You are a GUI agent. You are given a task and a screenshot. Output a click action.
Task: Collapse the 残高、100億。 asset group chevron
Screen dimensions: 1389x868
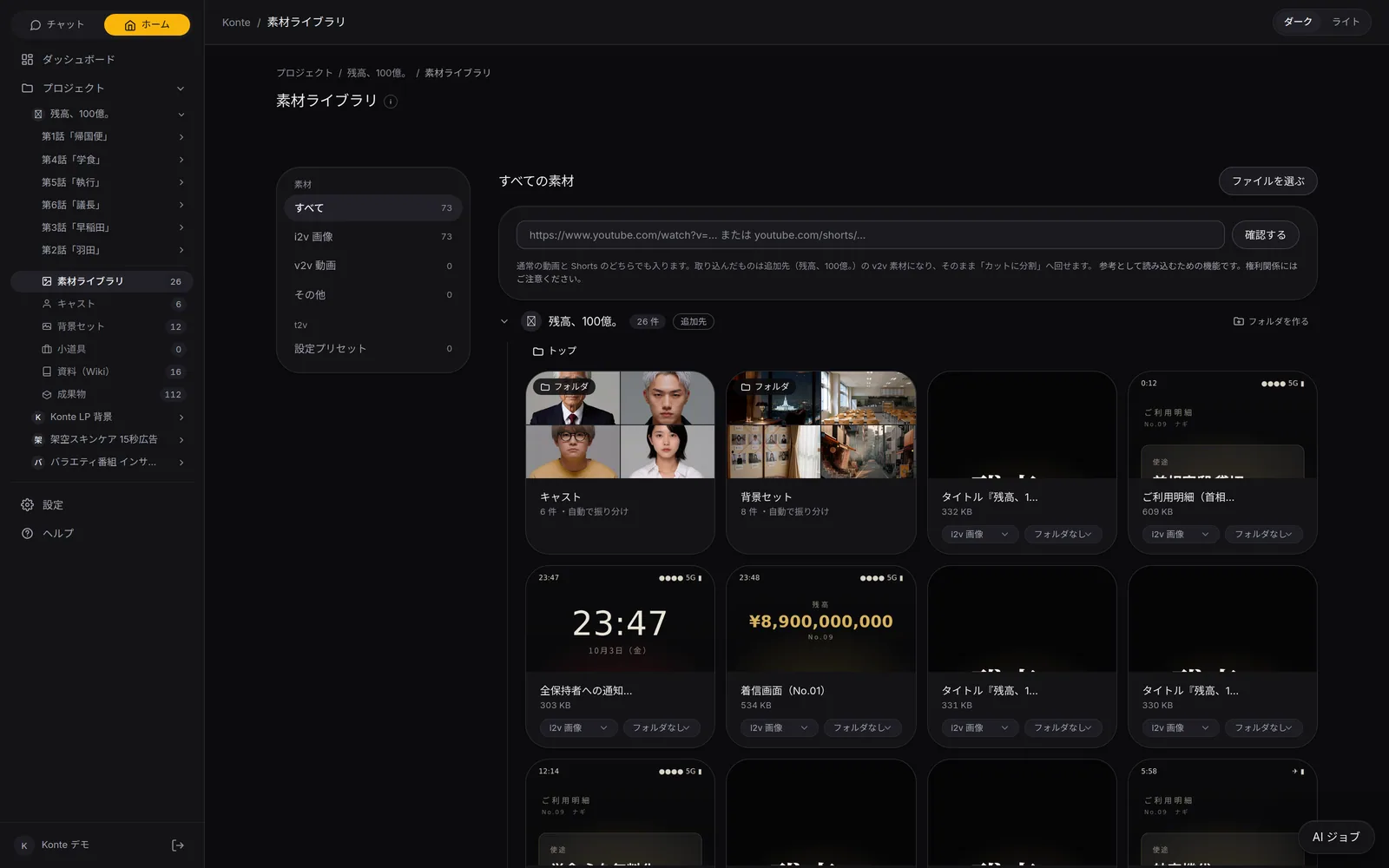coord(504,321)
